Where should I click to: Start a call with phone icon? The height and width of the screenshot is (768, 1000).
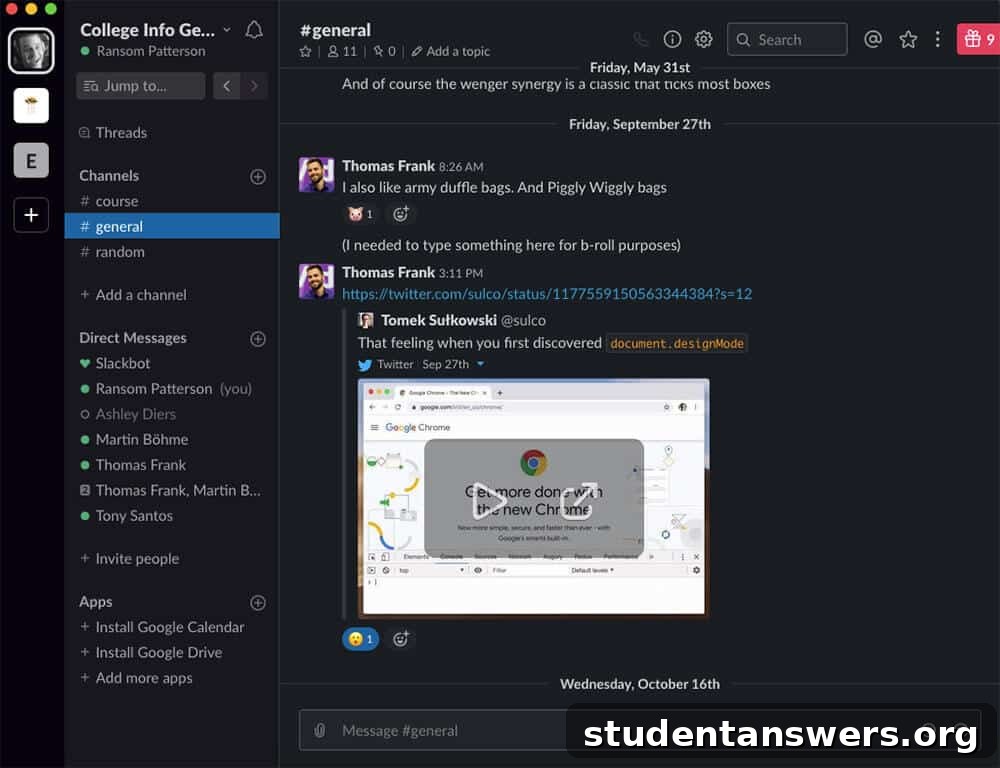point(640,40)
